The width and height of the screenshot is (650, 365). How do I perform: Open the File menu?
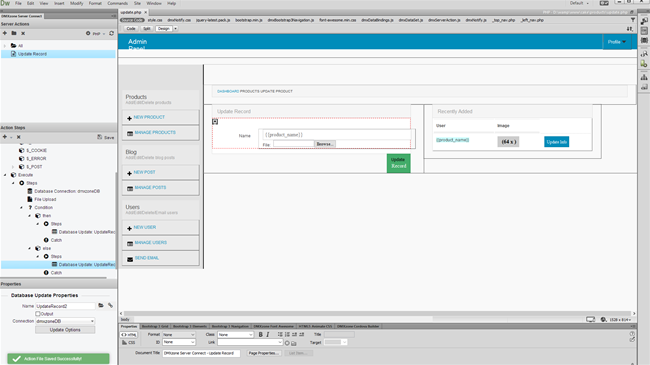pos(18,3)
